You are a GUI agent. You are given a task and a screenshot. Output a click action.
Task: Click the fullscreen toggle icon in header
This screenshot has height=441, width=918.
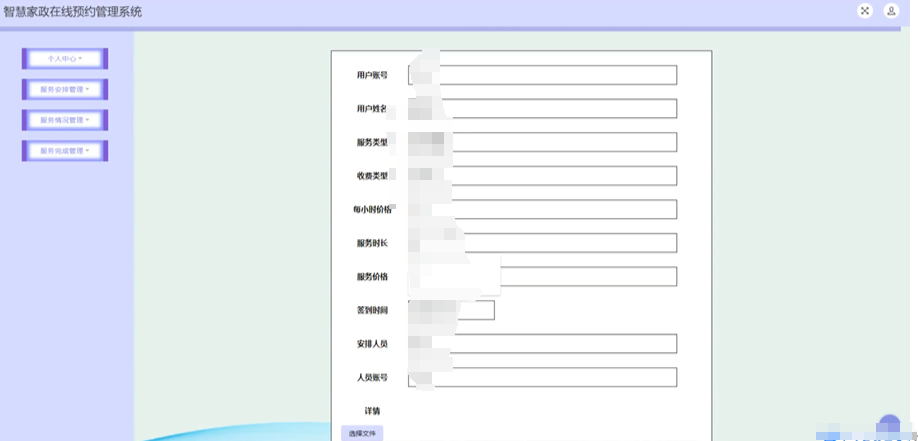pos(865,11)
